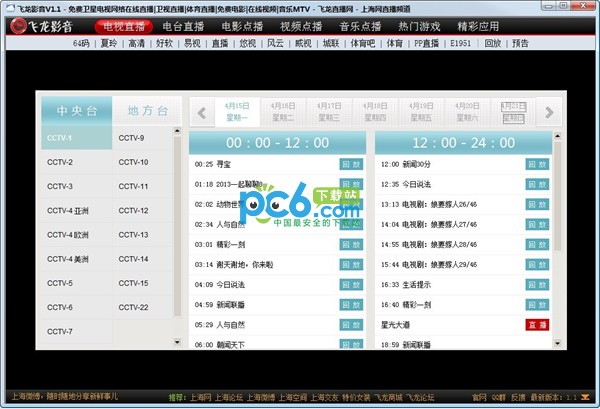The height and width of the screenshot is (409, 600).
Task: Click the next date arrow
Action: pyautogui.click(x=547, y=111)
